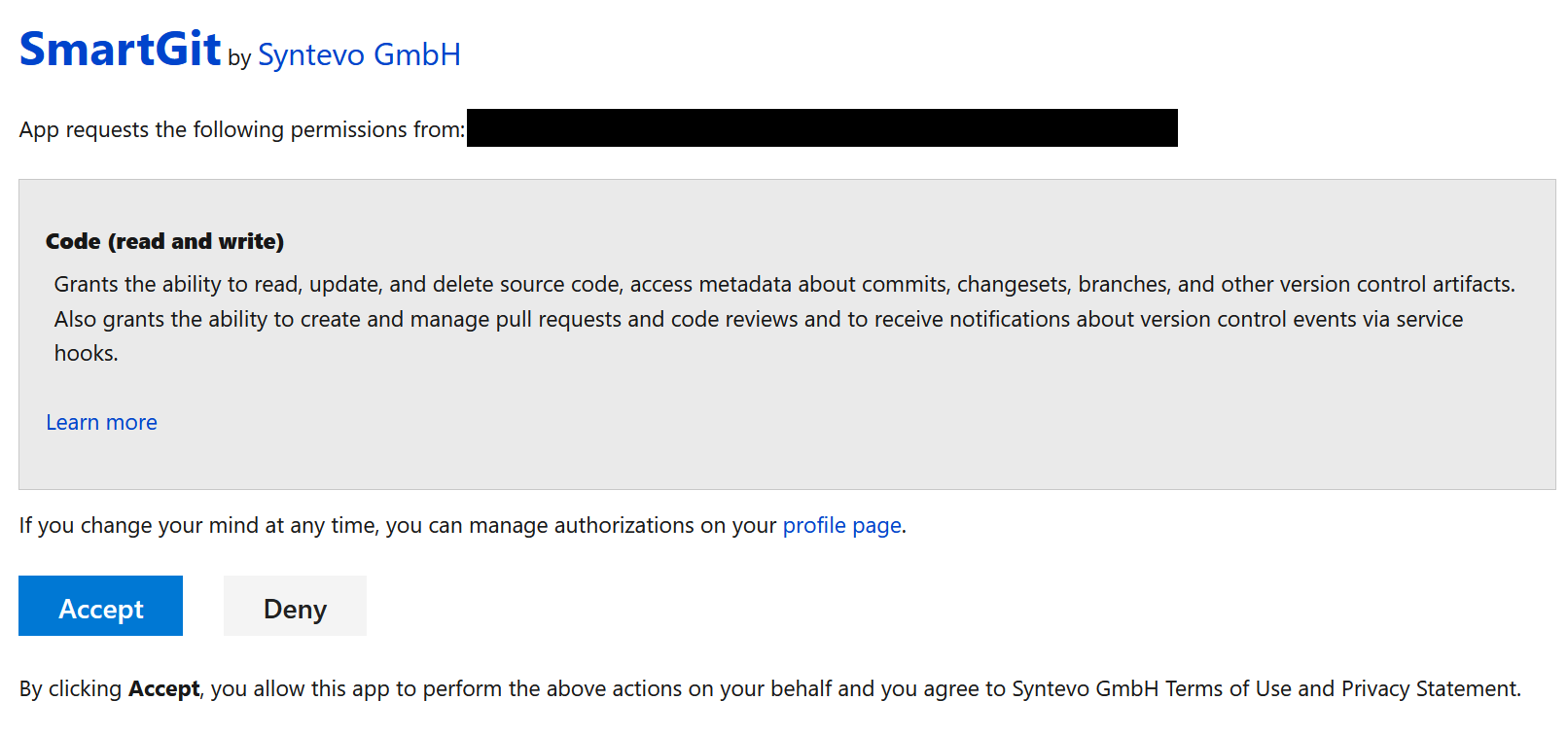The image size is (1568, 736).
Task: Click the SmartGit app title
Action: (x=120, y=50)
